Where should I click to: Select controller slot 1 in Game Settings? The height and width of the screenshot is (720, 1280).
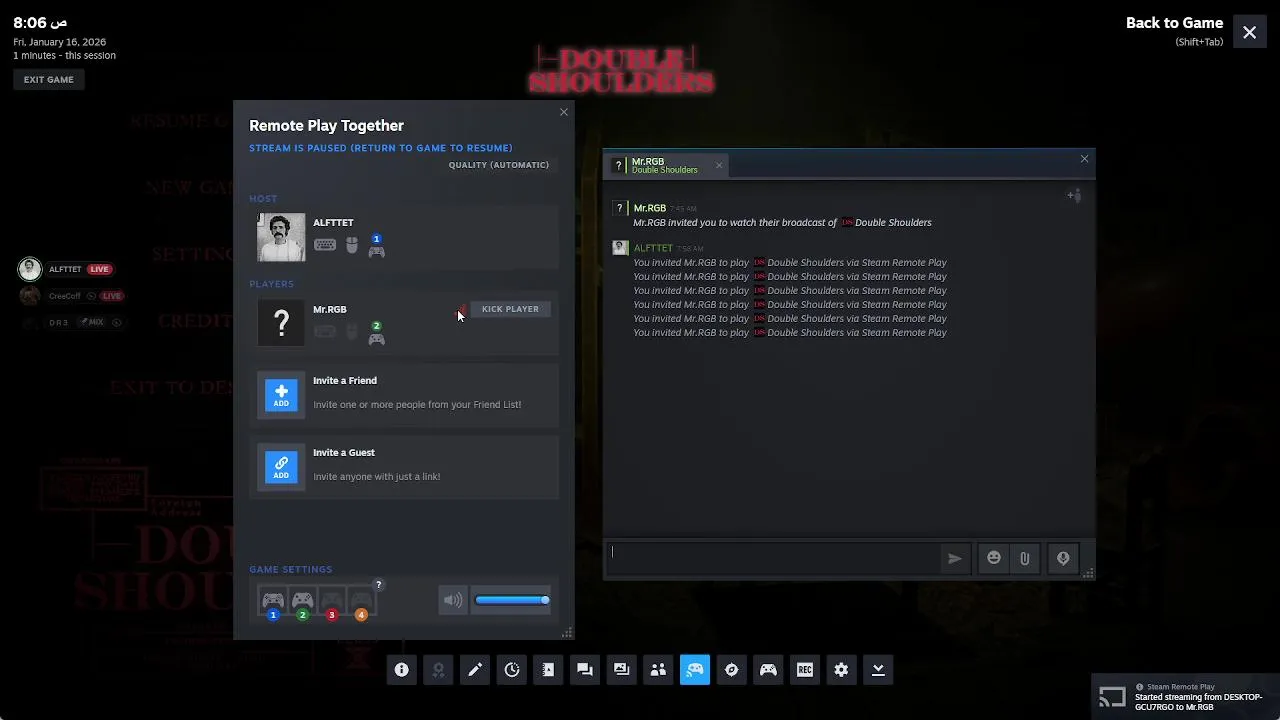coord(272,603)
